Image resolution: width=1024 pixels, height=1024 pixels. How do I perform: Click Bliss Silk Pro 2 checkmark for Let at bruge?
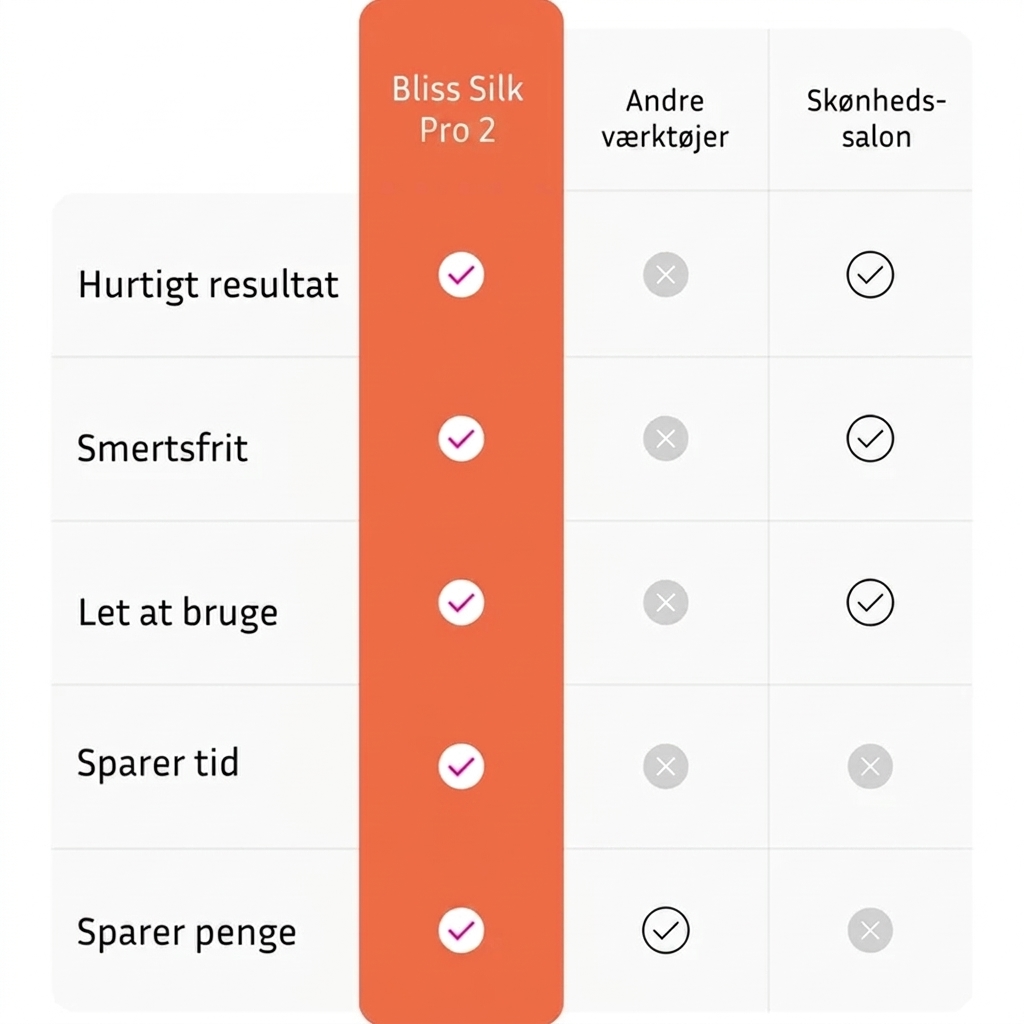pyautogui.click(x=461, y=602)
